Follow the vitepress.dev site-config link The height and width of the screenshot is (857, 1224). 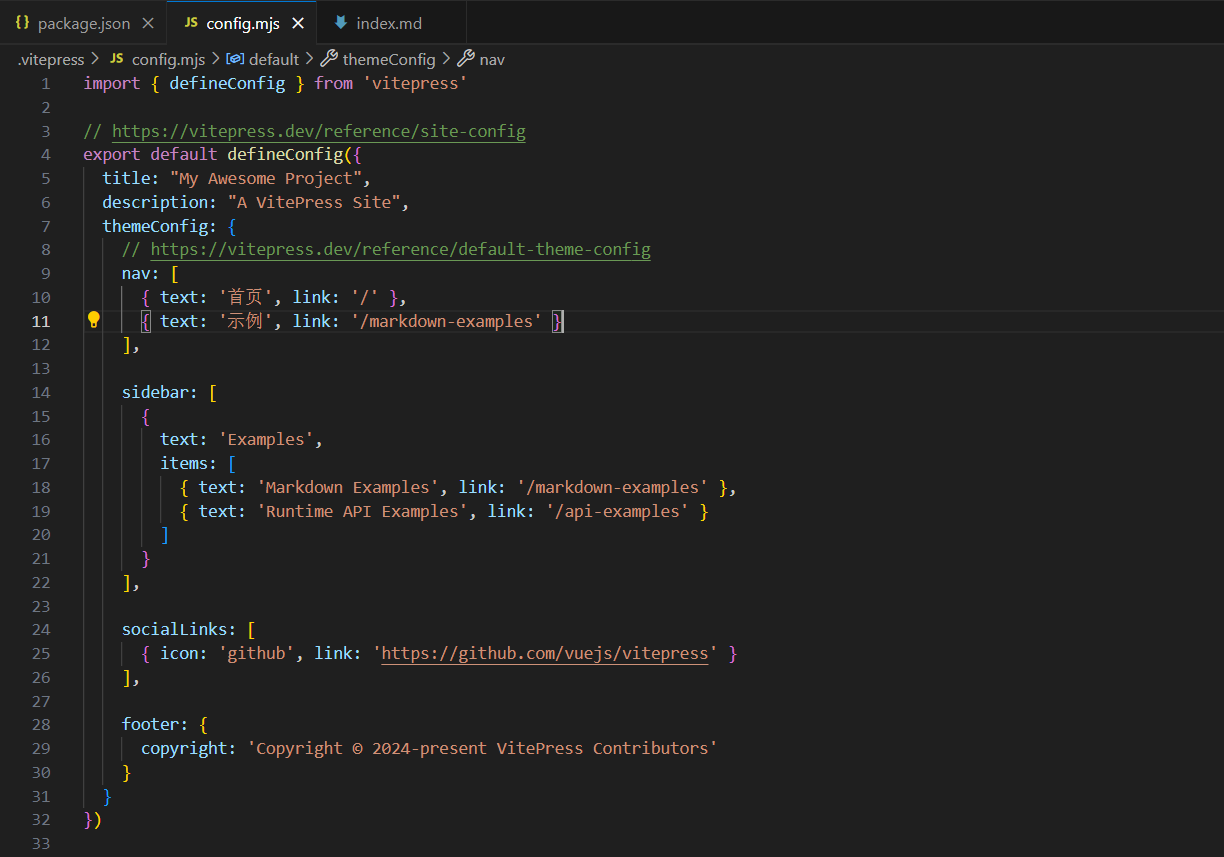(319, 131)
